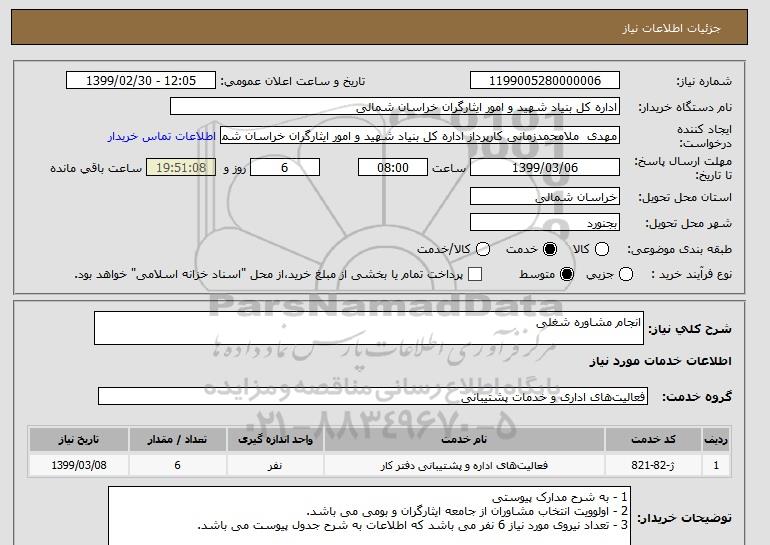
Task: Click the delivery city field بجنورد
Action: tap(545, 222)
